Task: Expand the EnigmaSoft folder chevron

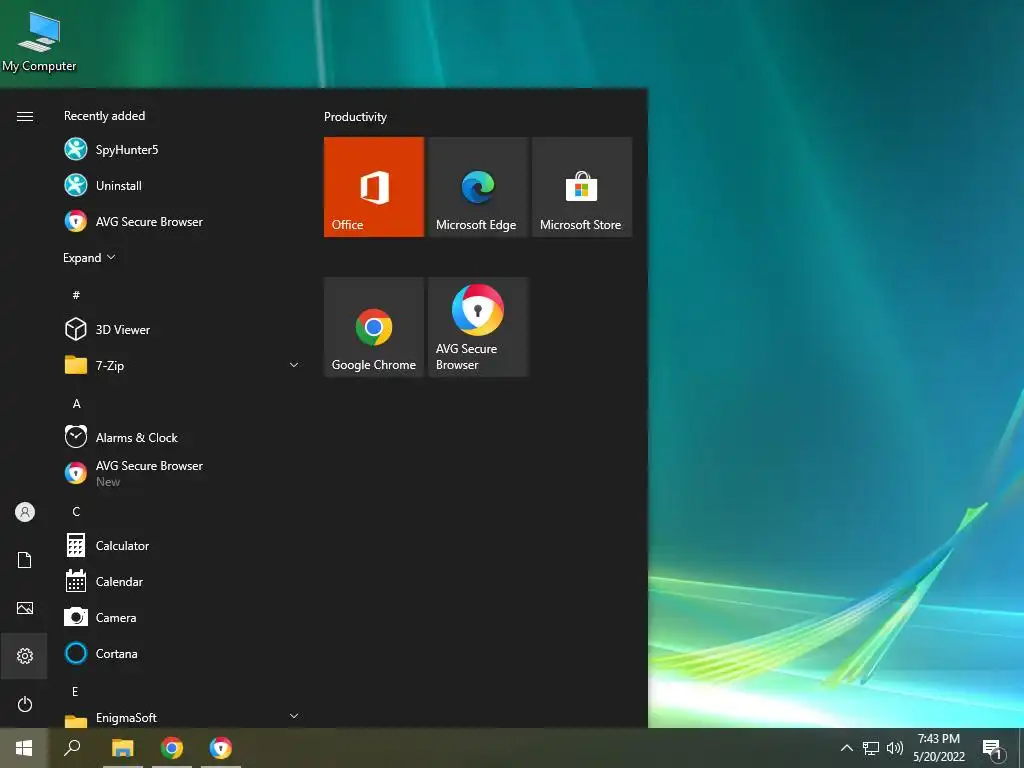Action: [x=294, y=716]
